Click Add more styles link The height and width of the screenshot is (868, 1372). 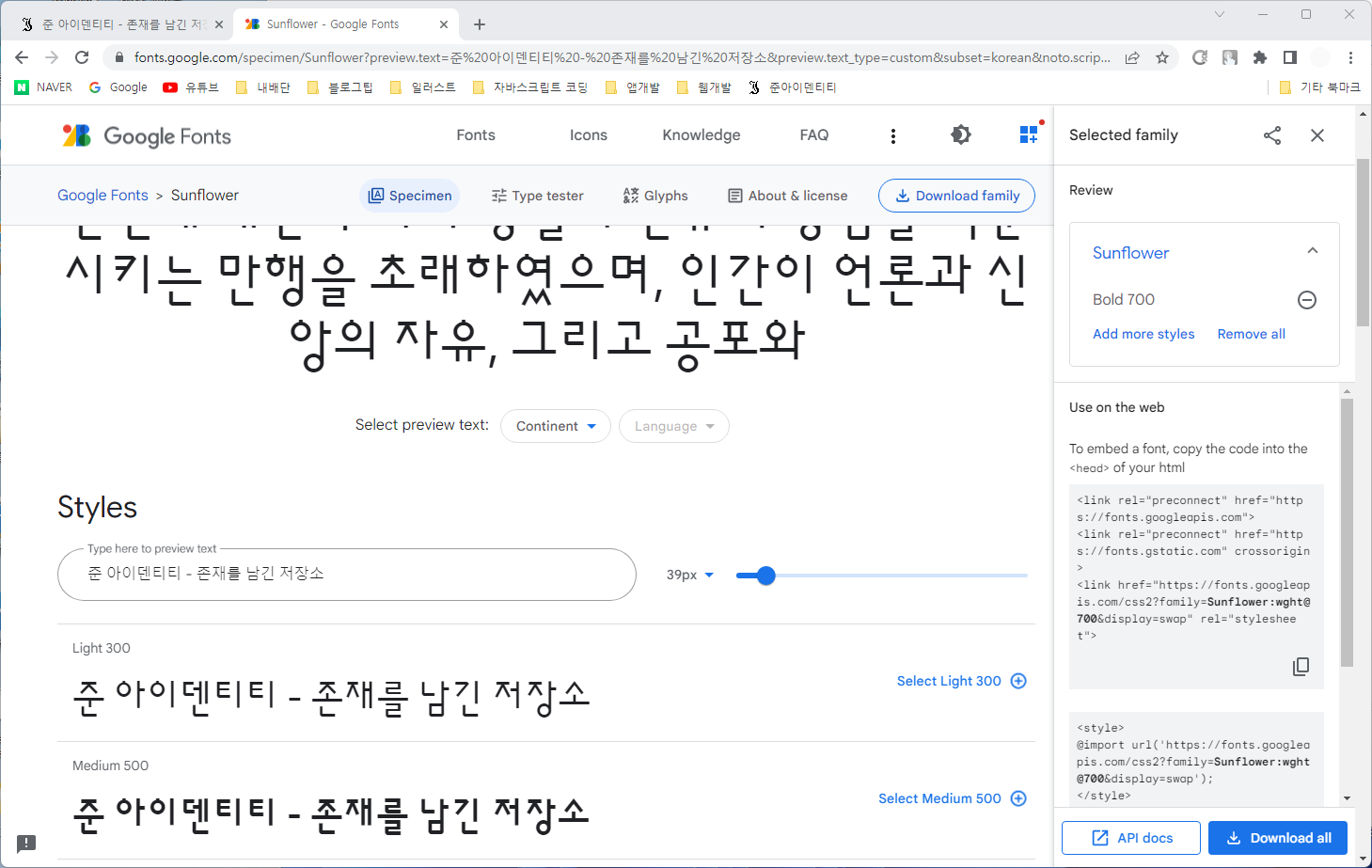point(1143,334)
